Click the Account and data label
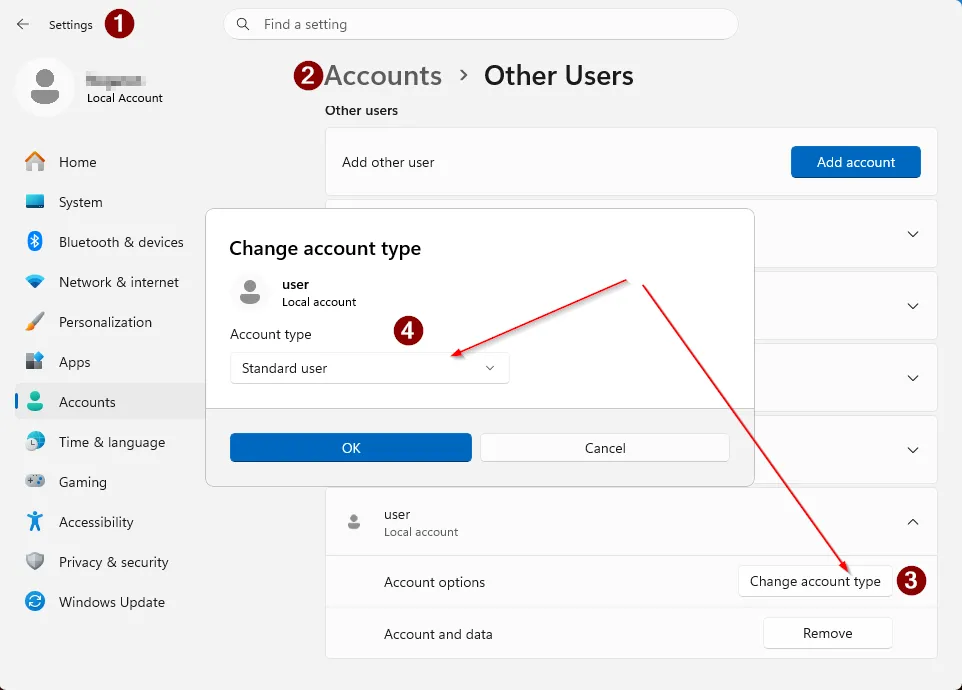 [x=438, y=634]
